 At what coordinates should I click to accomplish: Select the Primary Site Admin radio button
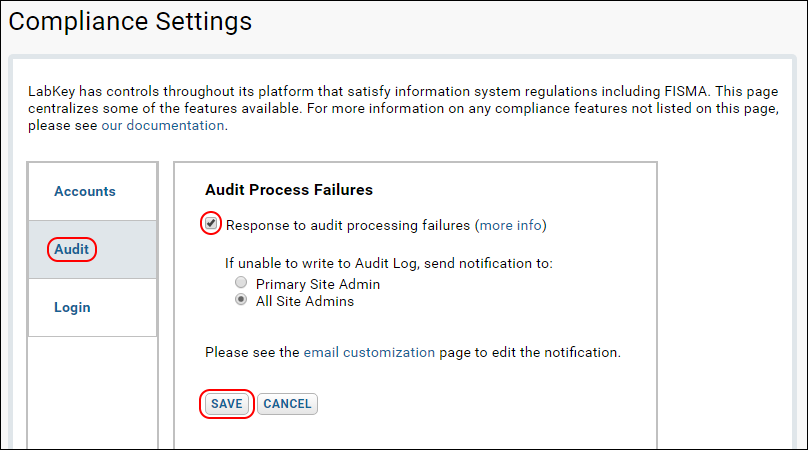(241, 282)
